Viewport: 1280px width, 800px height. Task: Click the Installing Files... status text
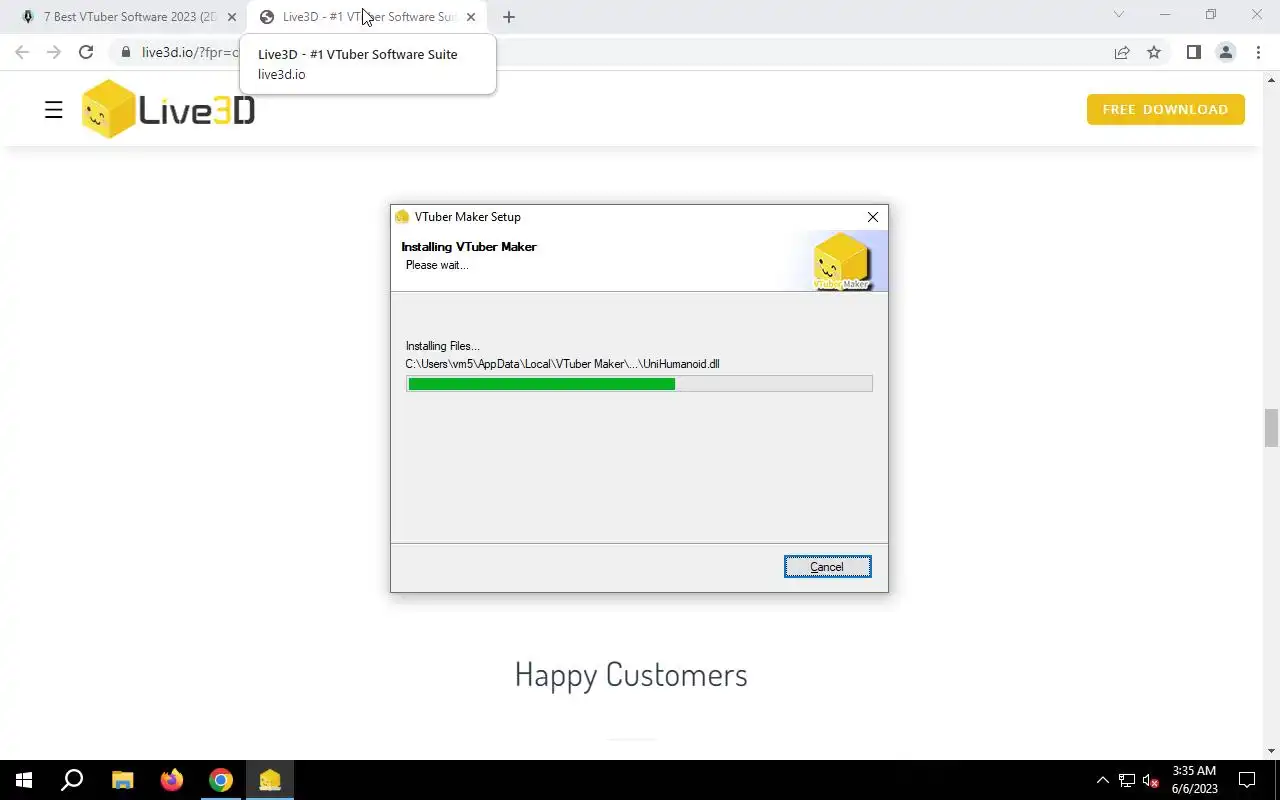[x=443, y=346]
